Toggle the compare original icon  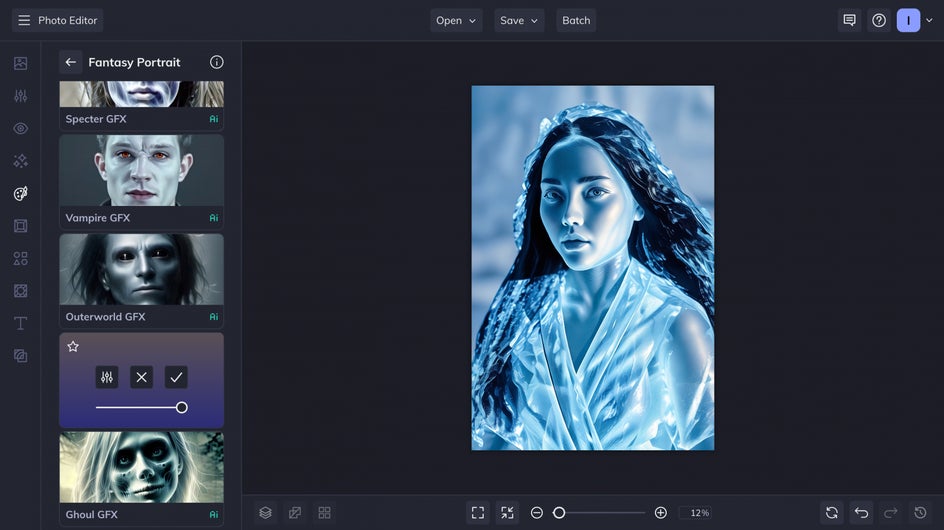point(295,513)
